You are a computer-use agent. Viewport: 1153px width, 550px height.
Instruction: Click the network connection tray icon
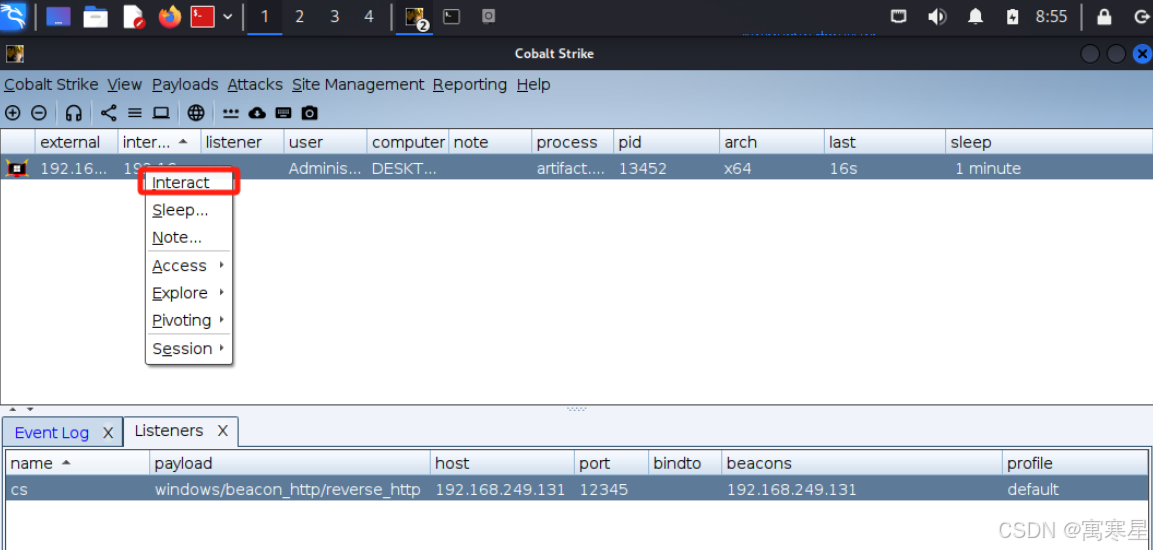(899, 16)
